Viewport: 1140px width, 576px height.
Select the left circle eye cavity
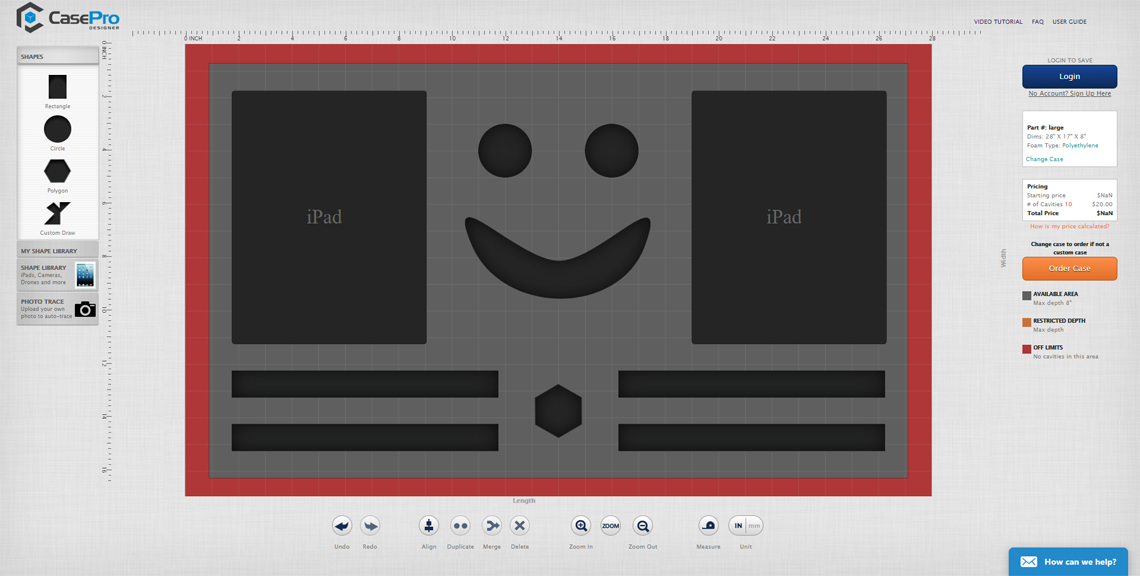tap(505, 151)
